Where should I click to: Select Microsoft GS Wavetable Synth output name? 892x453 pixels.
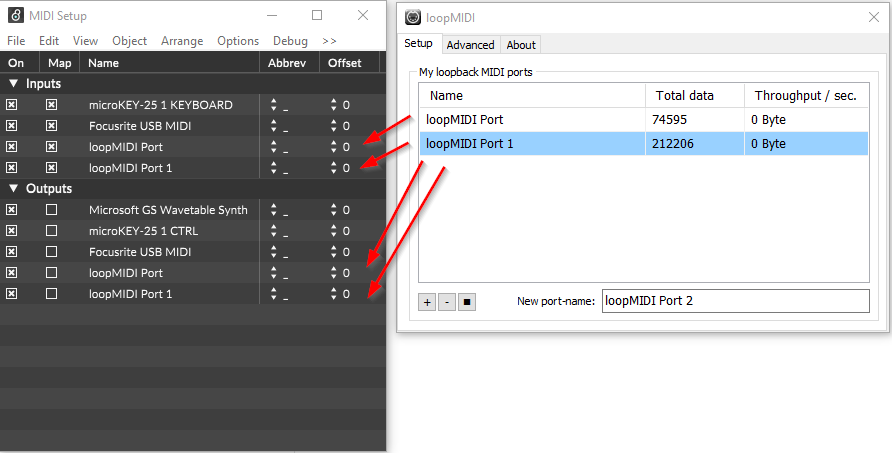pos(168,210)
